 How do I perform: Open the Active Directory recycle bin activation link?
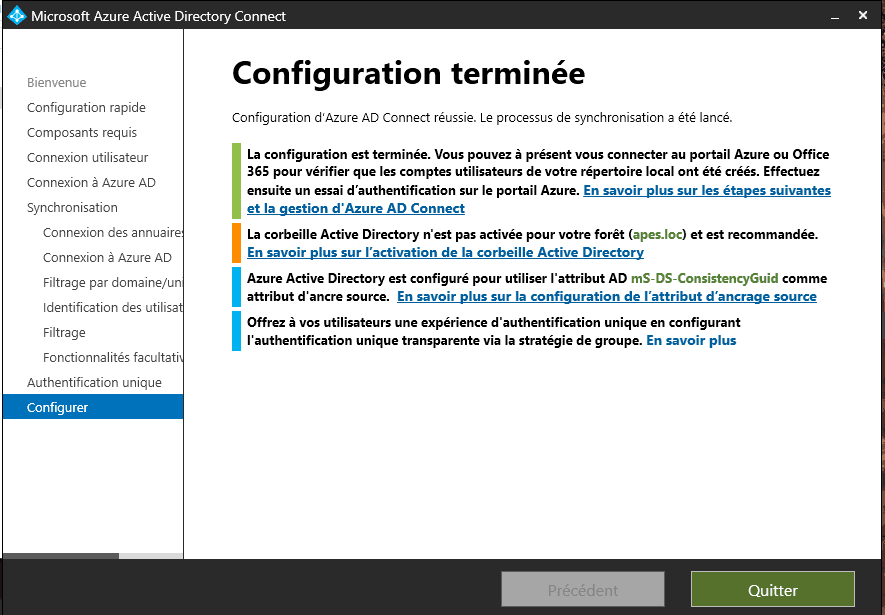445,252
